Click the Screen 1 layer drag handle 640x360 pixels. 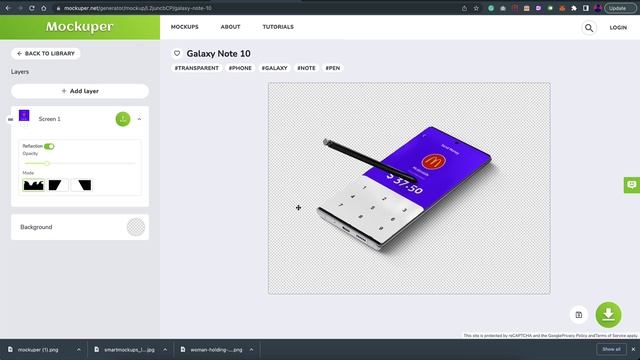tap(11, 119)
